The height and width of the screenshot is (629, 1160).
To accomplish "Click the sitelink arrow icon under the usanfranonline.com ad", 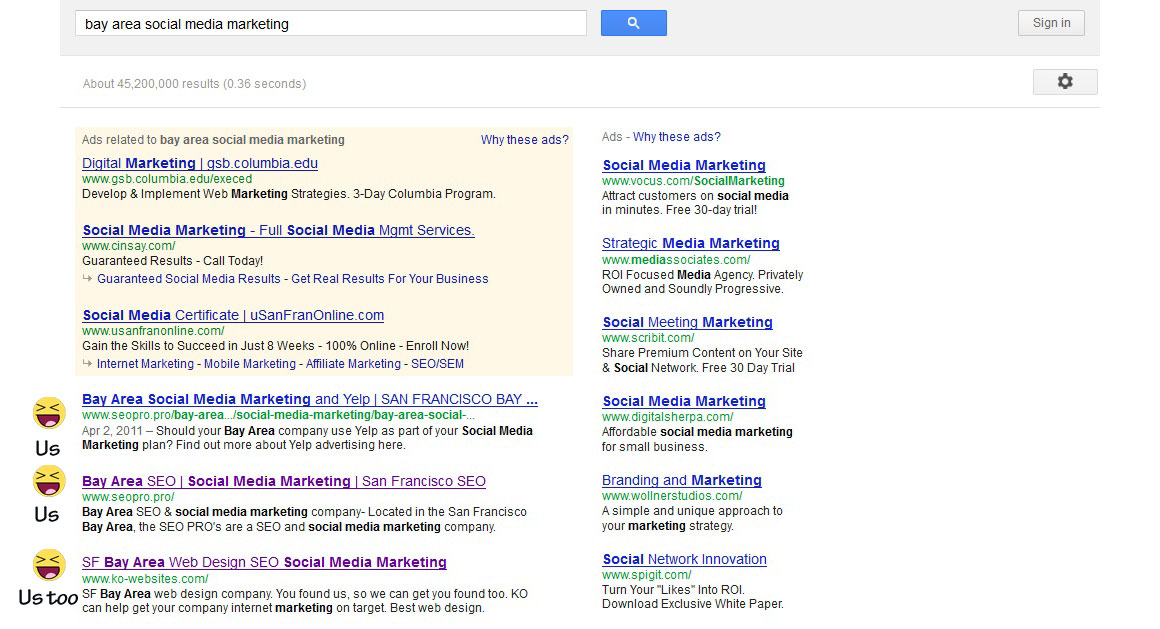I will click(x=87, y=363).
